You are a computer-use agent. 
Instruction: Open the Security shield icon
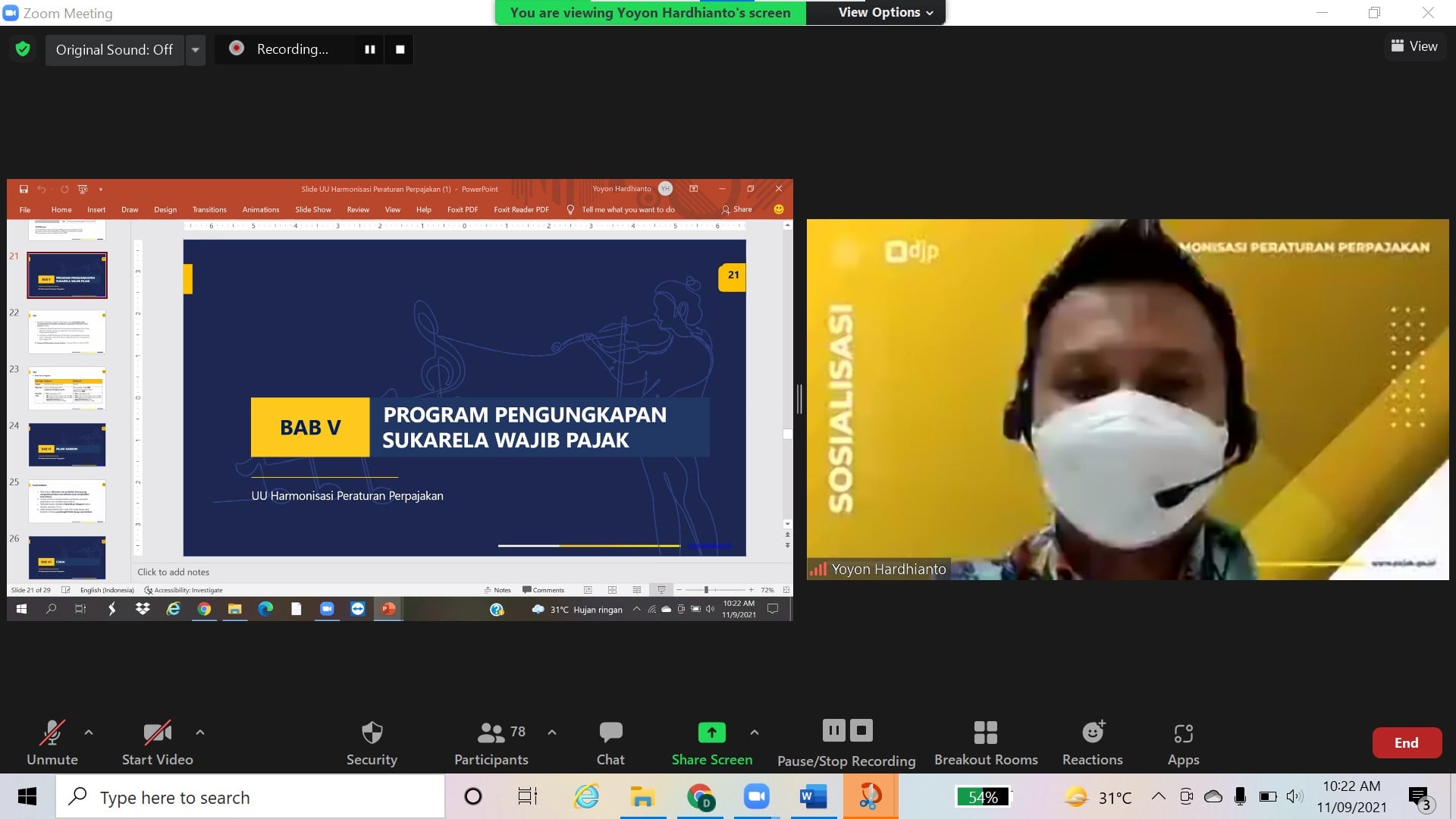tap(372, 733)
